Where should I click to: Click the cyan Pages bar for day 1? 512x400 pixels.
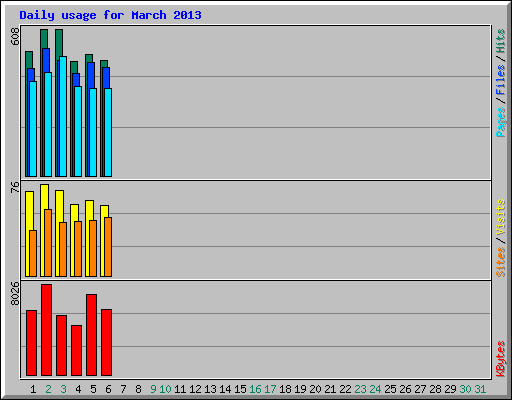(33, 129)
